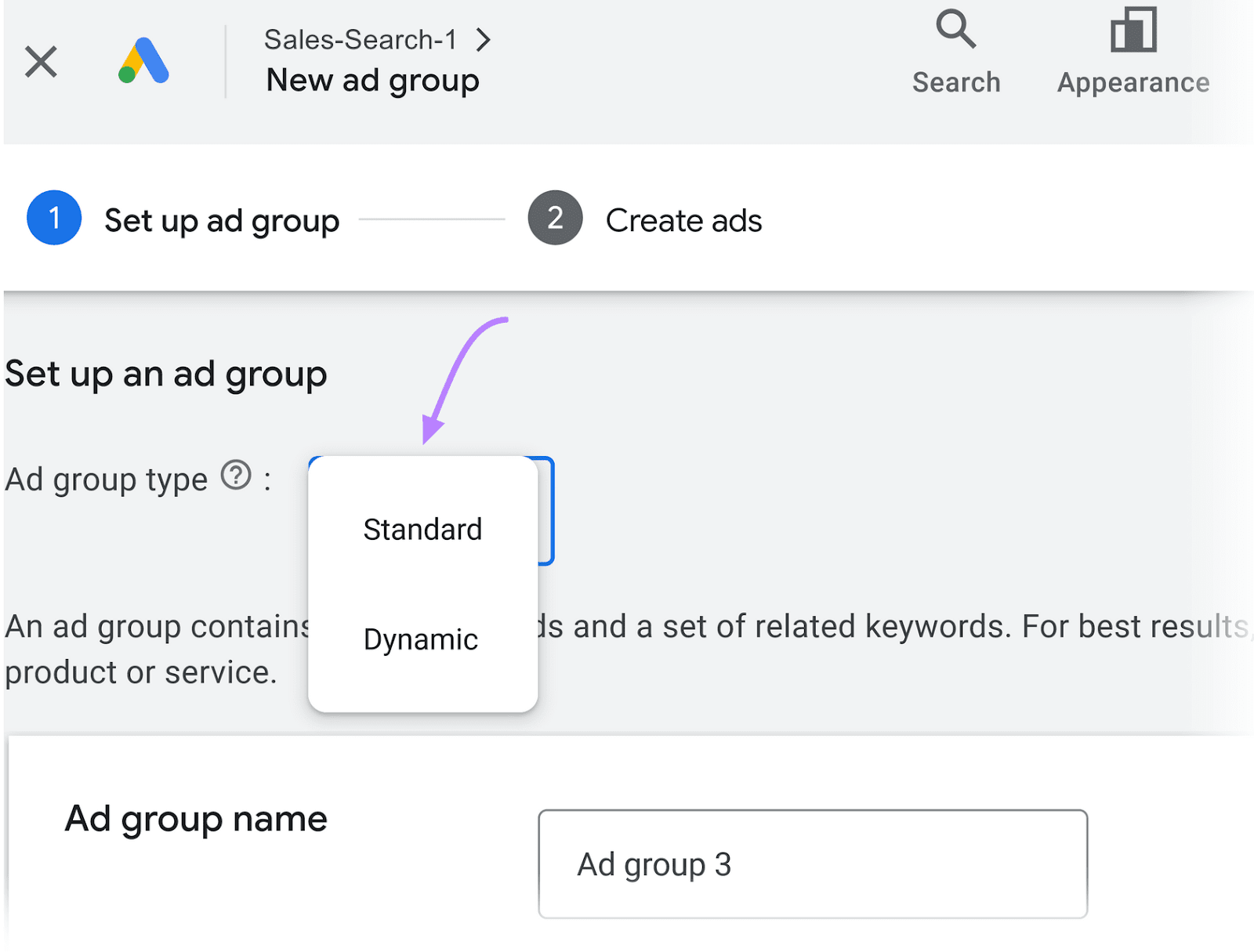This screenshot has height=952, width=1254.
Task: Click the New ad group title
Action: (372, 81)
